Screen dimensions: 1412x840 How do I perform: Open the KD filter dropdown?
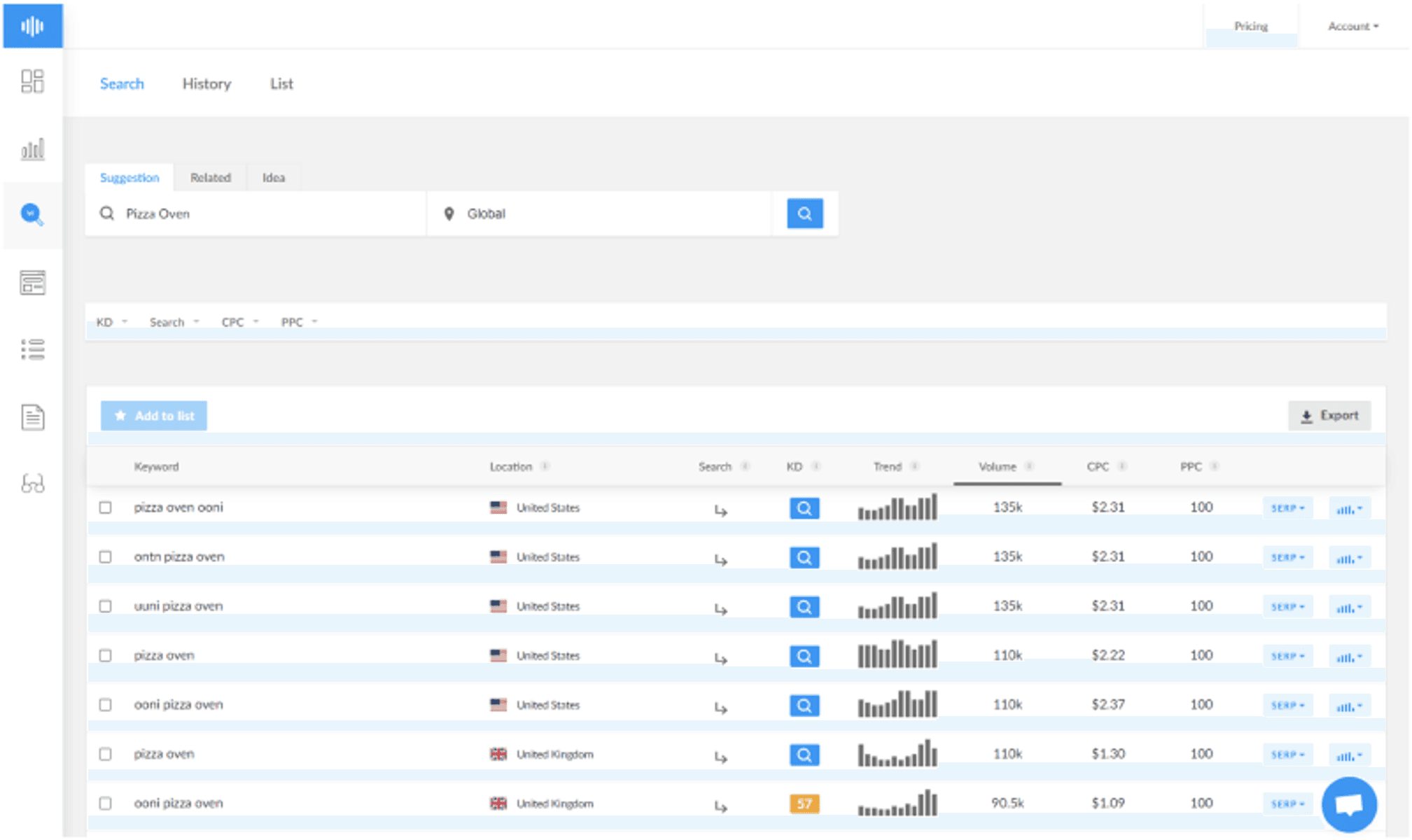(111, 322)
